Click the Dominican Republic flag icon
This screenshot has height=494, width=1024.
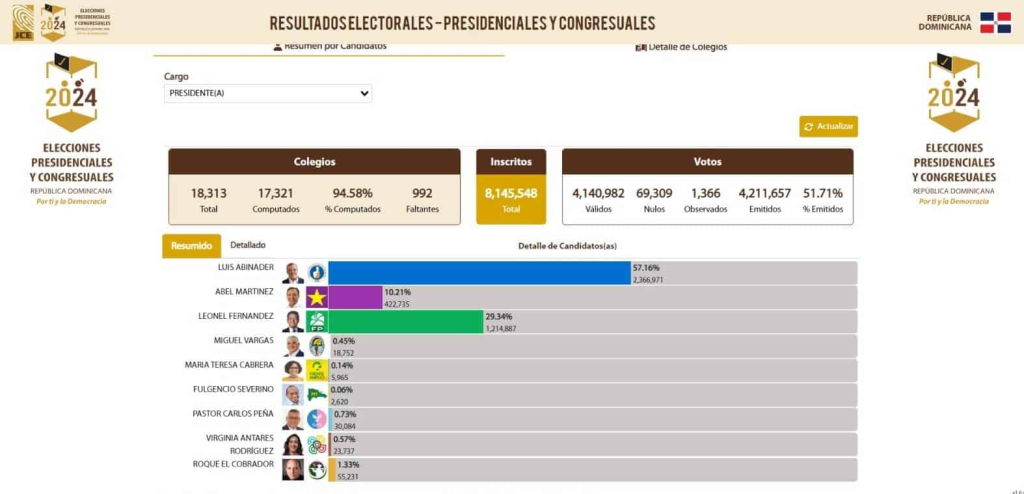point(994,22)
